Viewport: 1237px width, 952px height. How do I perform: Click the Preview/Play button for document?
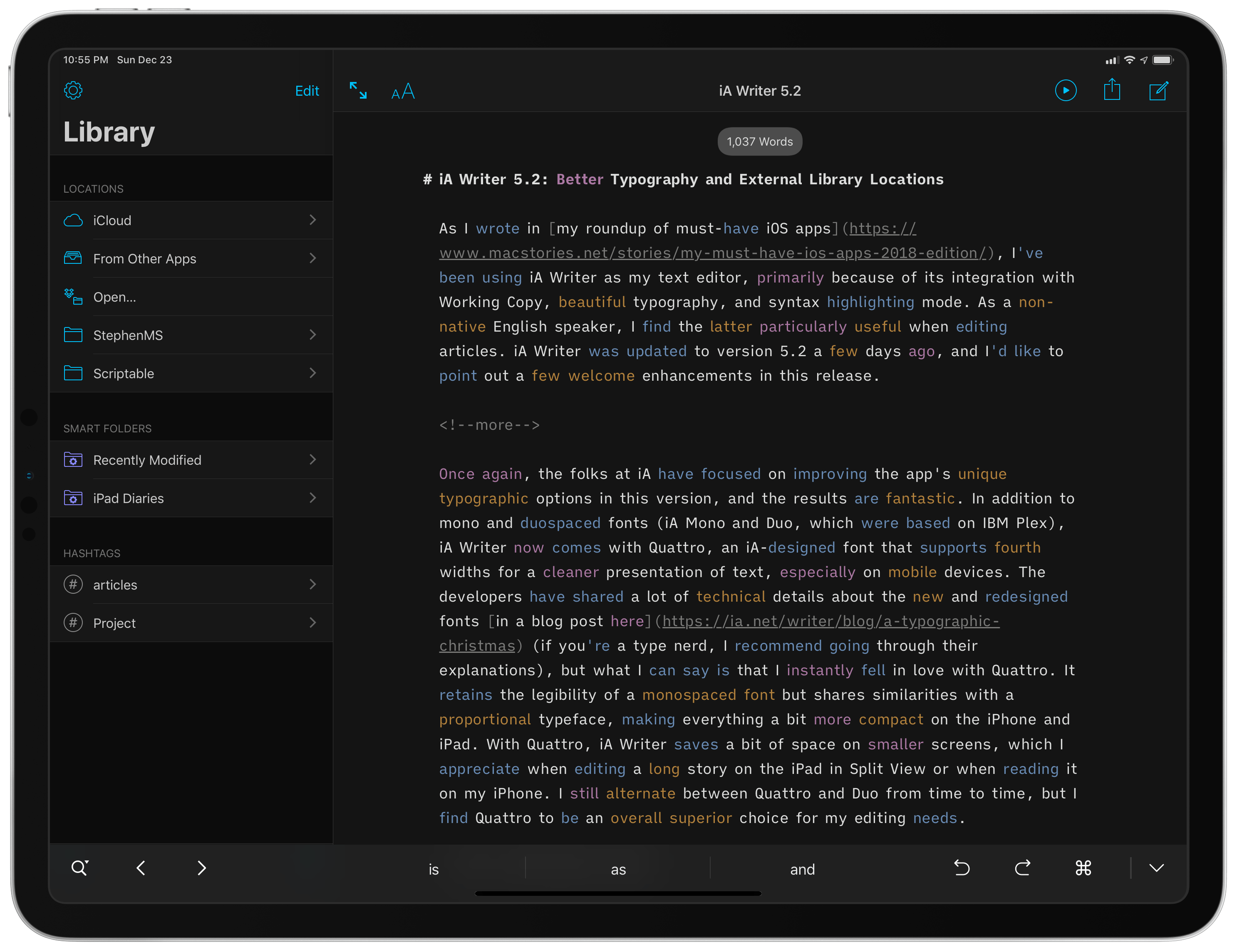[x=1066, y=91]
